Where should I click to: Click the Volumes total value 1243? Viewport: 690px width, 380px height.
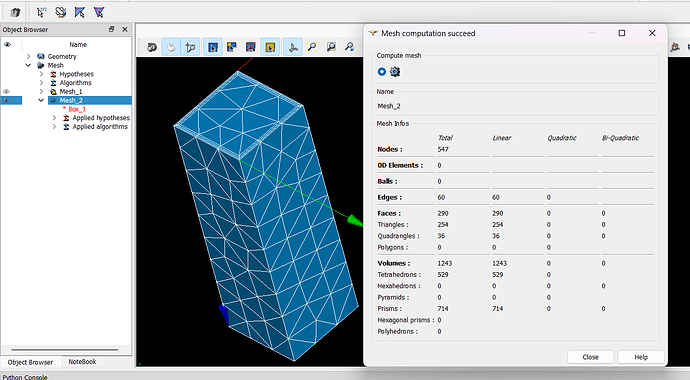tap(445, 263)
